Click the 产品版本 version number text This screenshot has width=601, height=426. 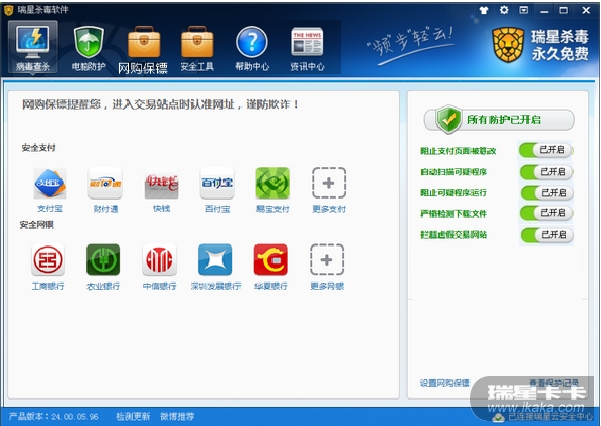pyautogui.click(x=54, y=416)
